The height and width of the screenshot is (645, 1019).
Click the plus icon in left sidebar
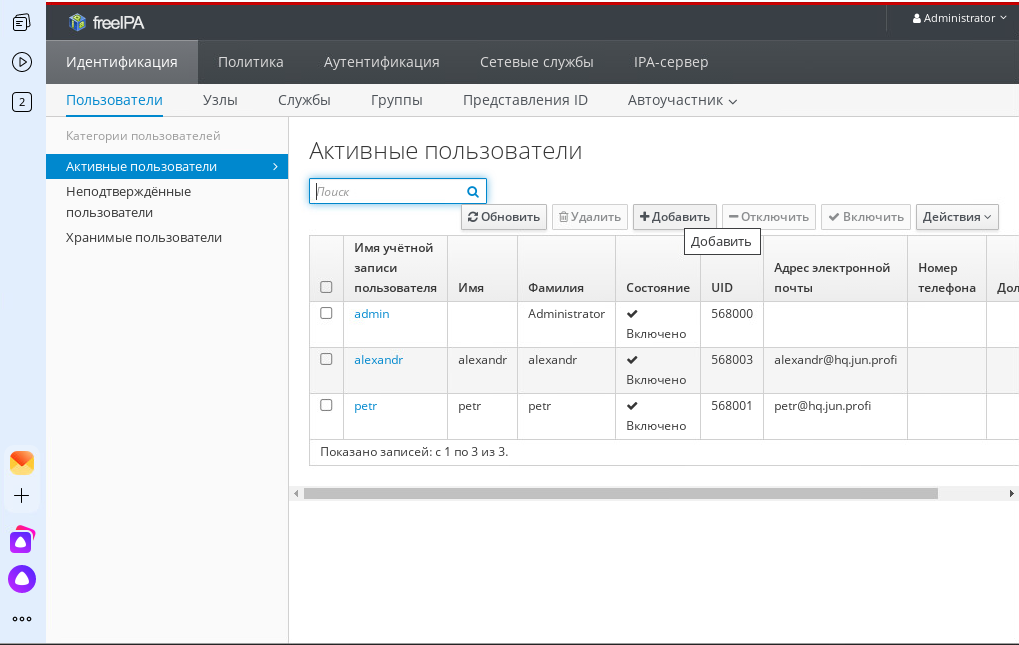click(22, 496)
